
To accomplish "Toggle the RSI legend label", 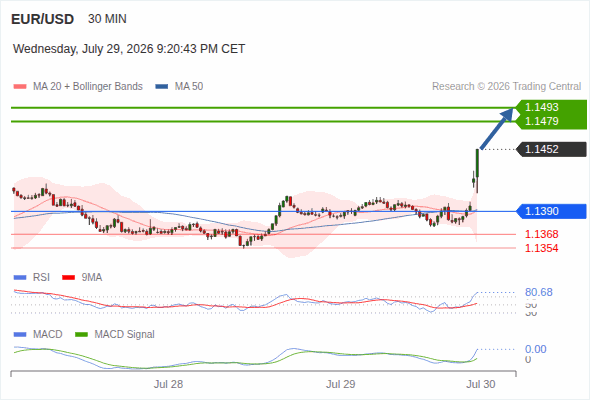I will pos(41,277).
